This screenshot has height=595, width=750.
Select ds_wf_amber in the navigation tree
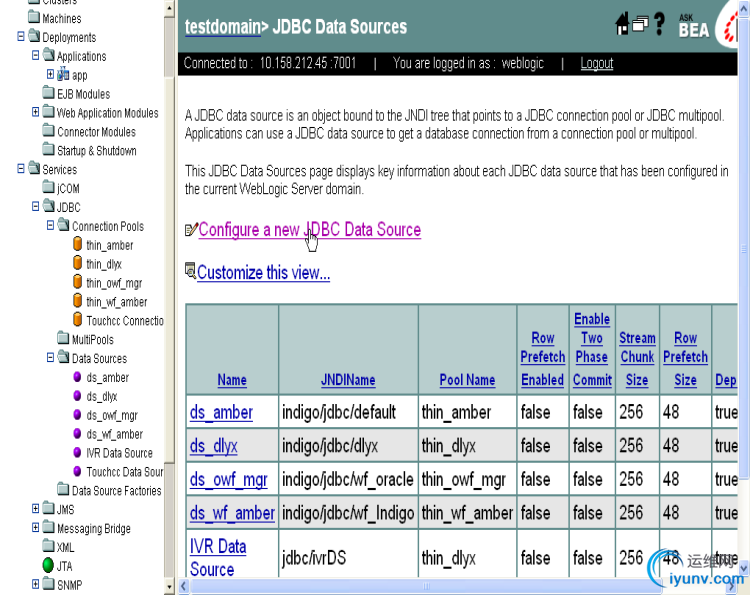coord(114,434)
